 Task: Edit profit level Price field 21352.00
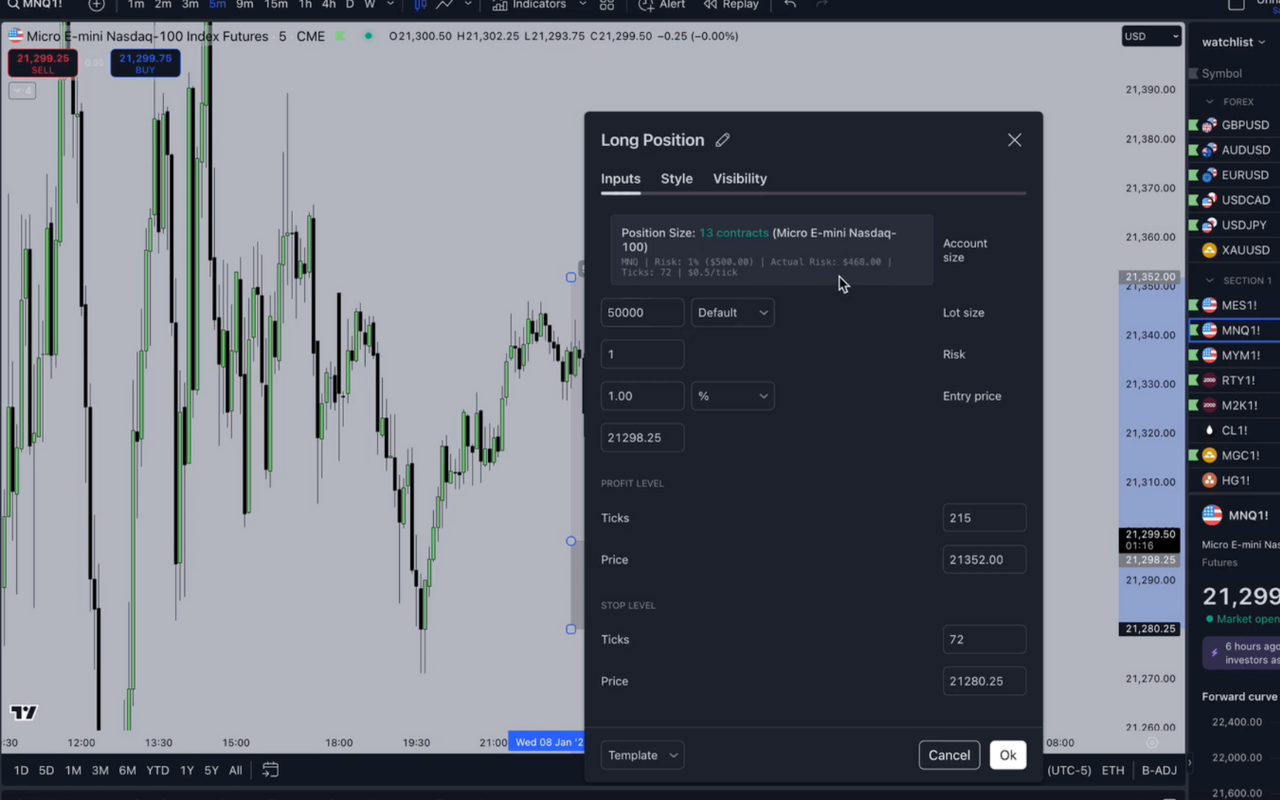pyautogui.click(x=984, y=560)
